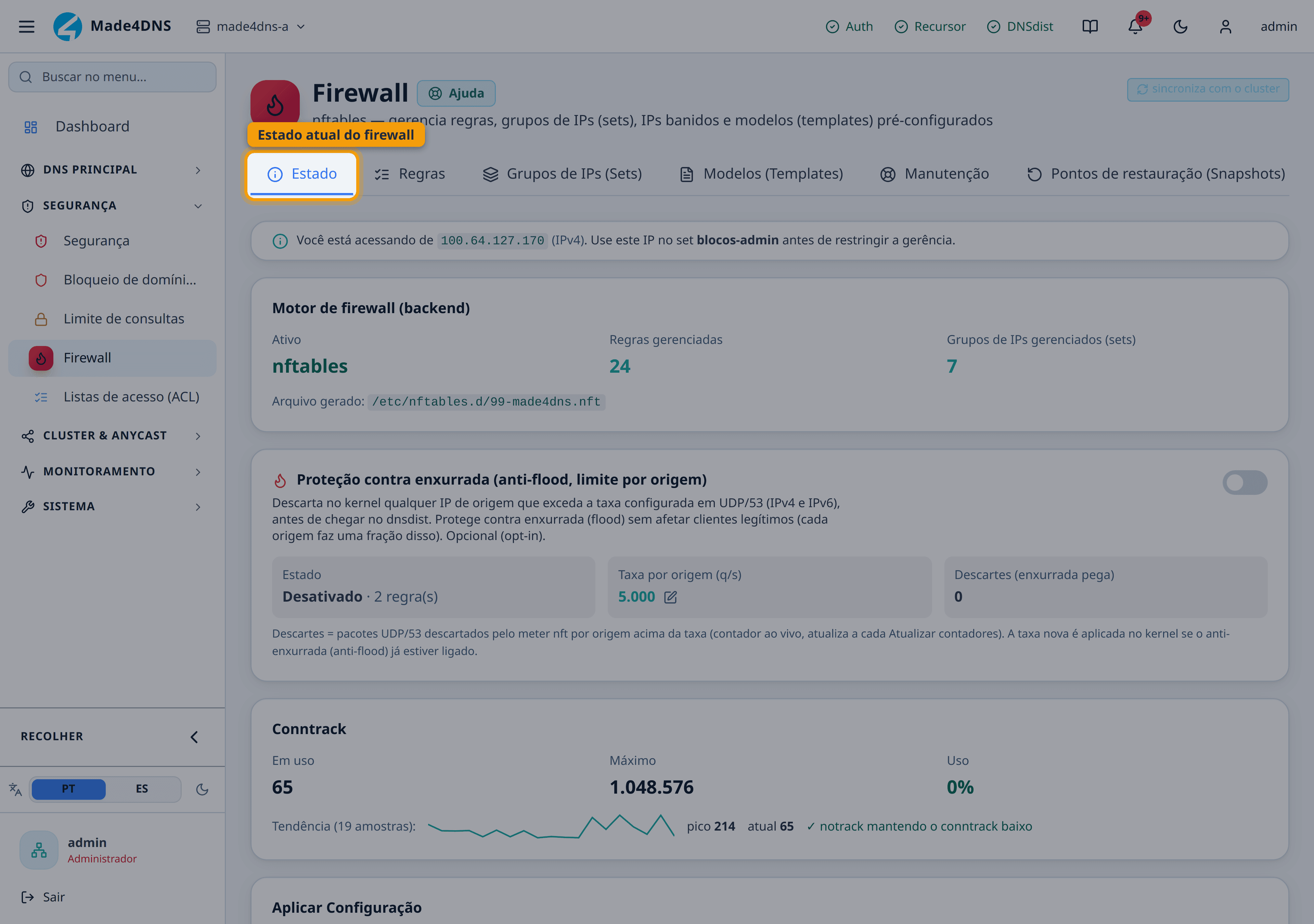Focus the Buscar no menu search field

[112, 77]
